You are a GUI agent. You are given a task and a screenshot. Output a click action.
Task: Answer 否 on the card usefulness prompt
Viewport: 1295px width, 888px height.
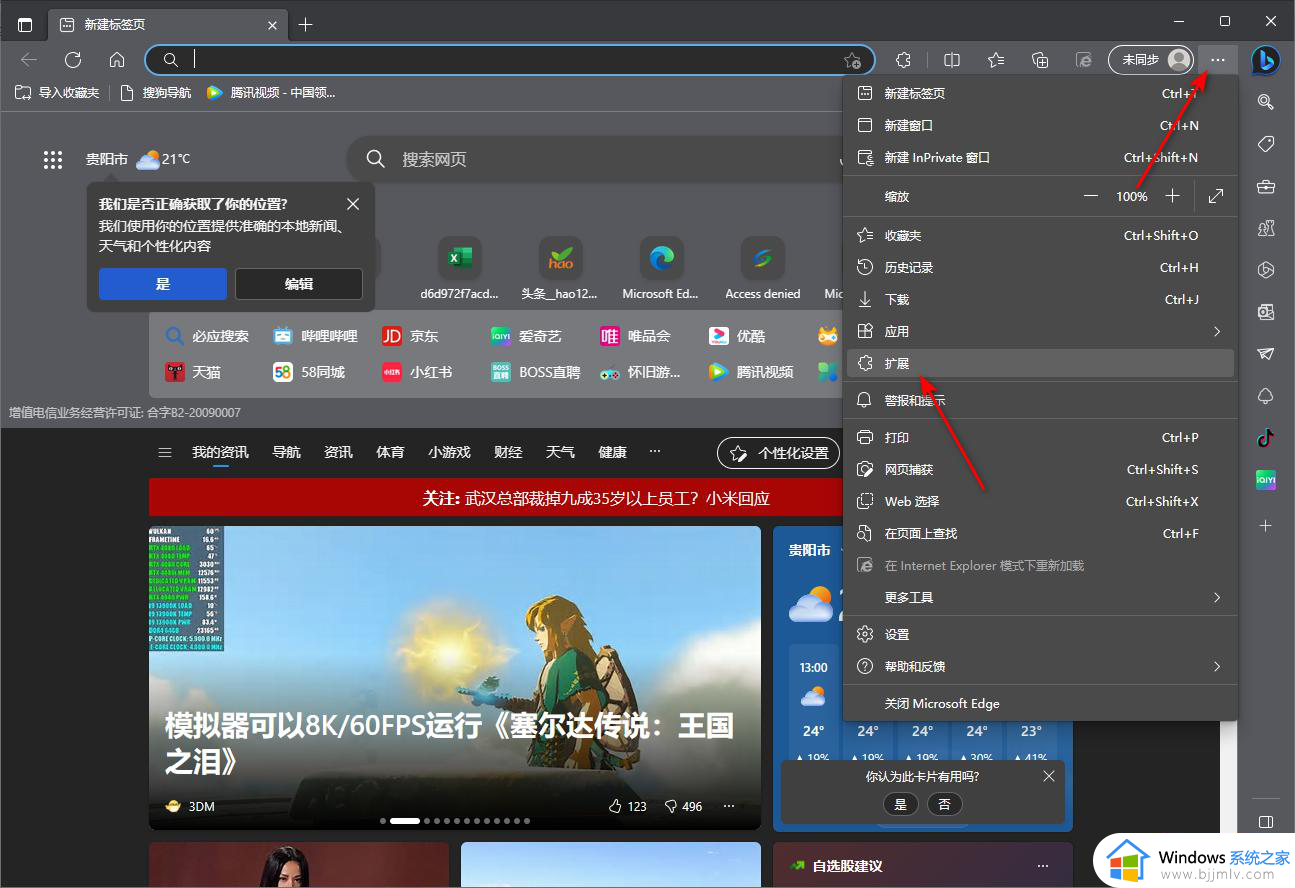click(945, 804)
